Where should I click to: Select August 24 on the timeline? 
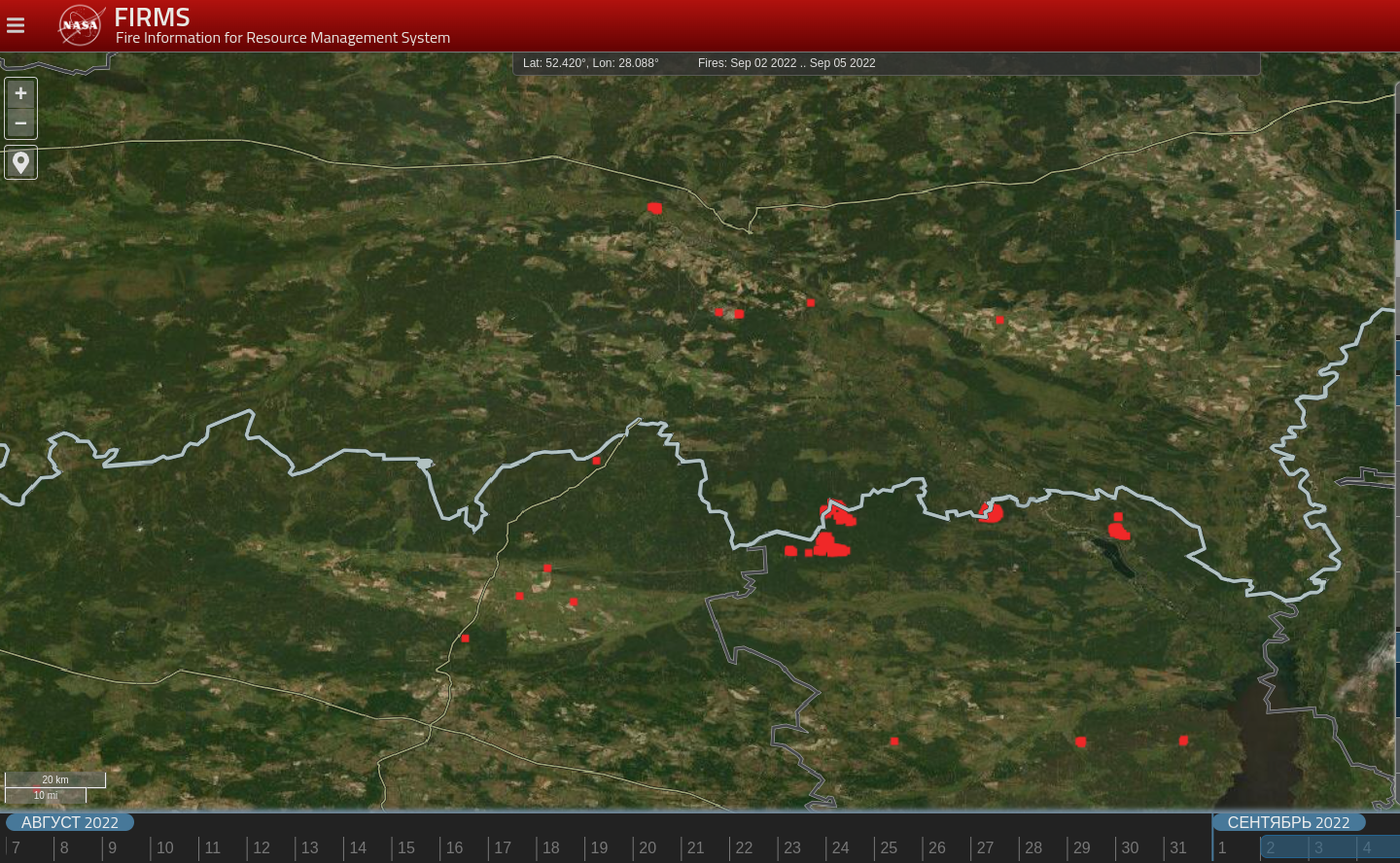pos(840,847)
